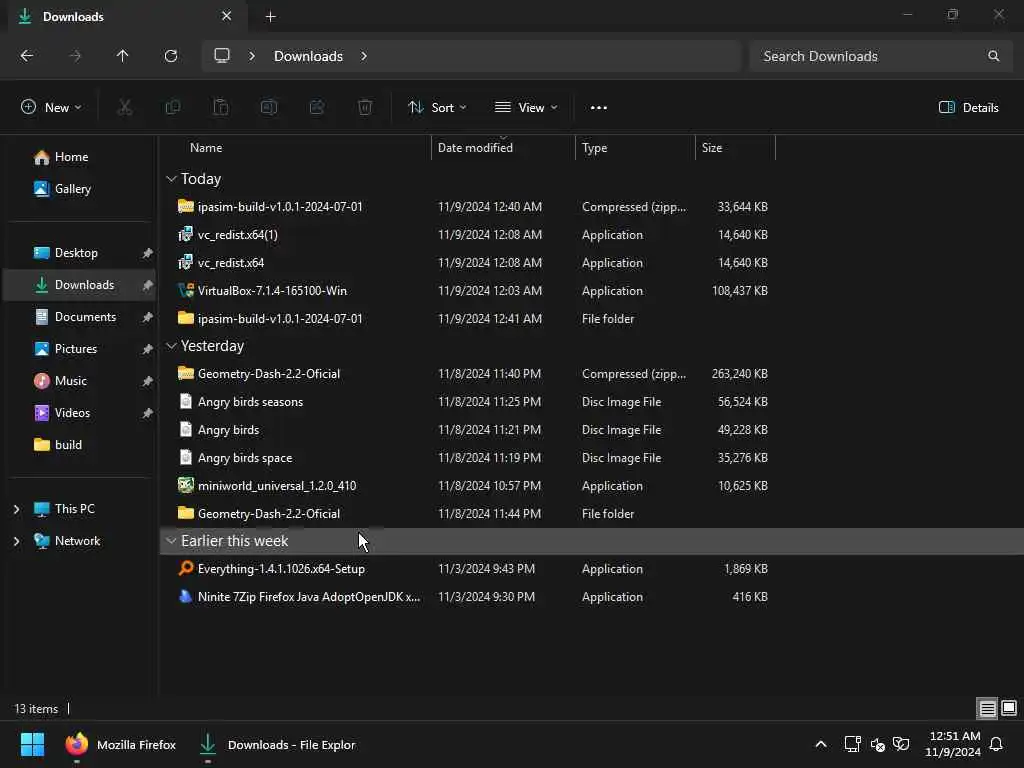Go up one folder level with Up arrow
The height and width of the screenshot is (768, 1024).
tap(122, 56)
